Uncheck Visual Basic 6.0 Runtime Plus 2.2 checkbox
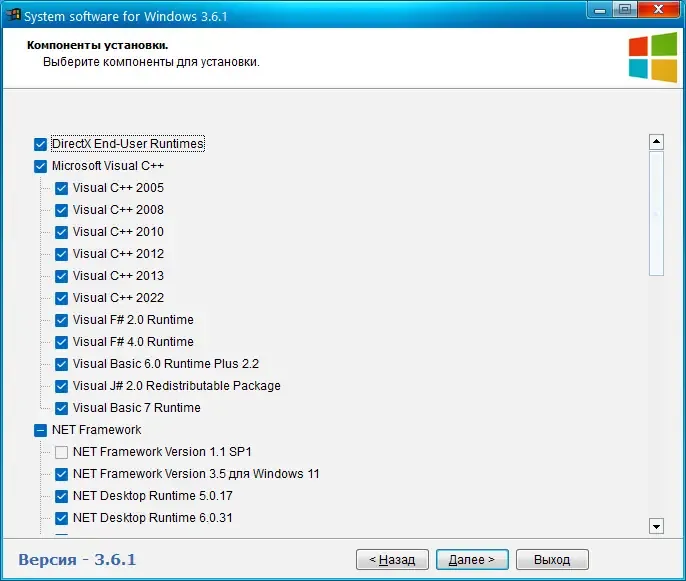The image size is (686, 581). point(61,364)
